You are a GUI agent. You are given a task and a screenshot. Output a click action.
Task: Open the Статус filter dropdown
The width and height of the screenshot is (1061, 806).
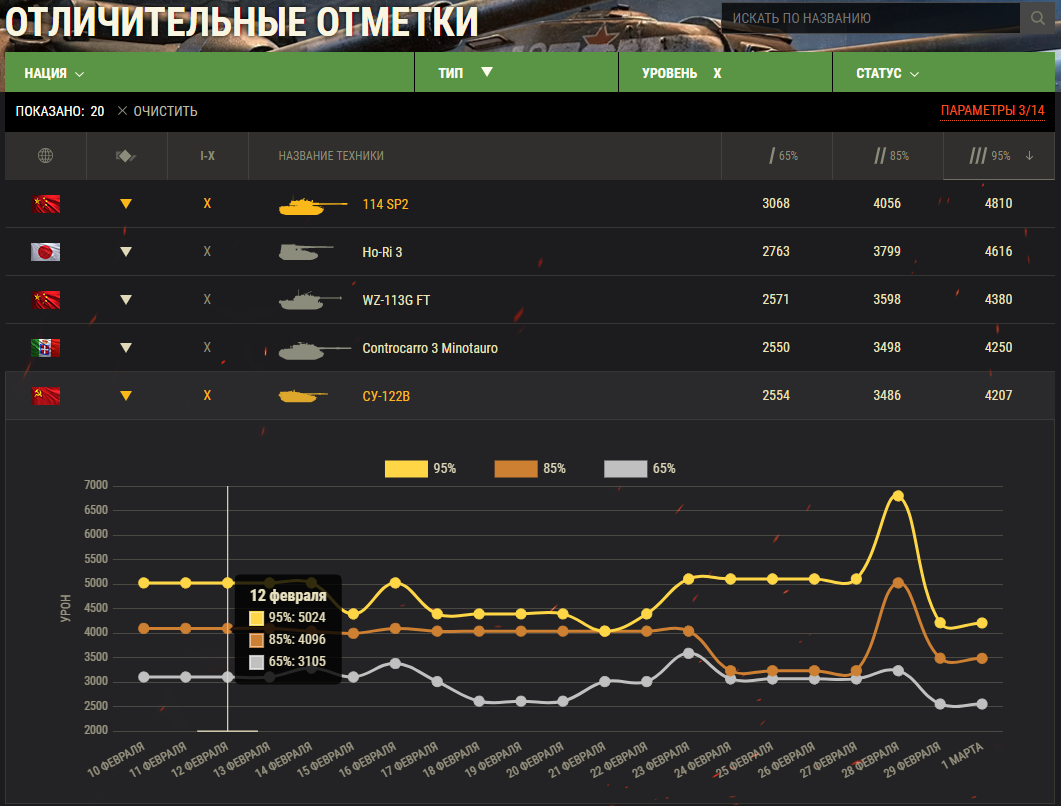(944, 72)
